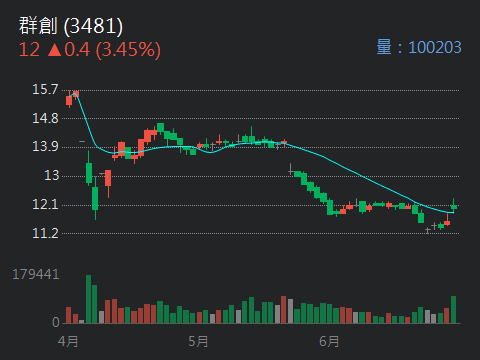Click the blue volume label 量：100203

pyautogui.click(x=419, y=47)
